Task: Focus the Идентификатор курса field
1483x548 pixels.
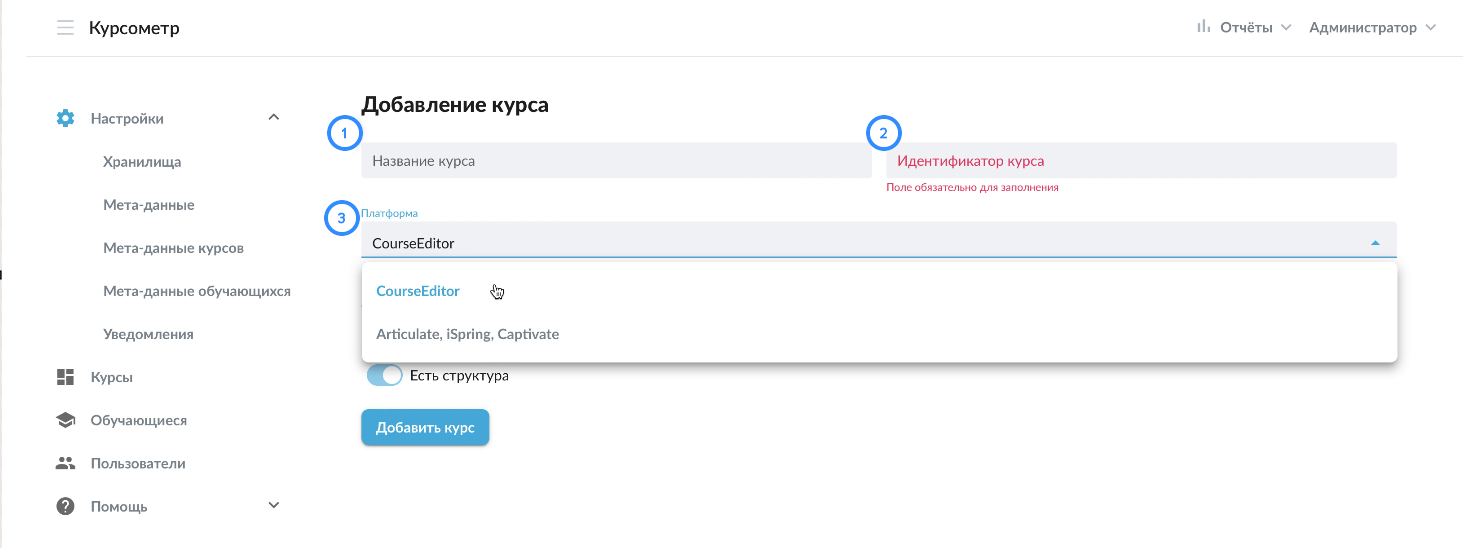Action: 1141,160
